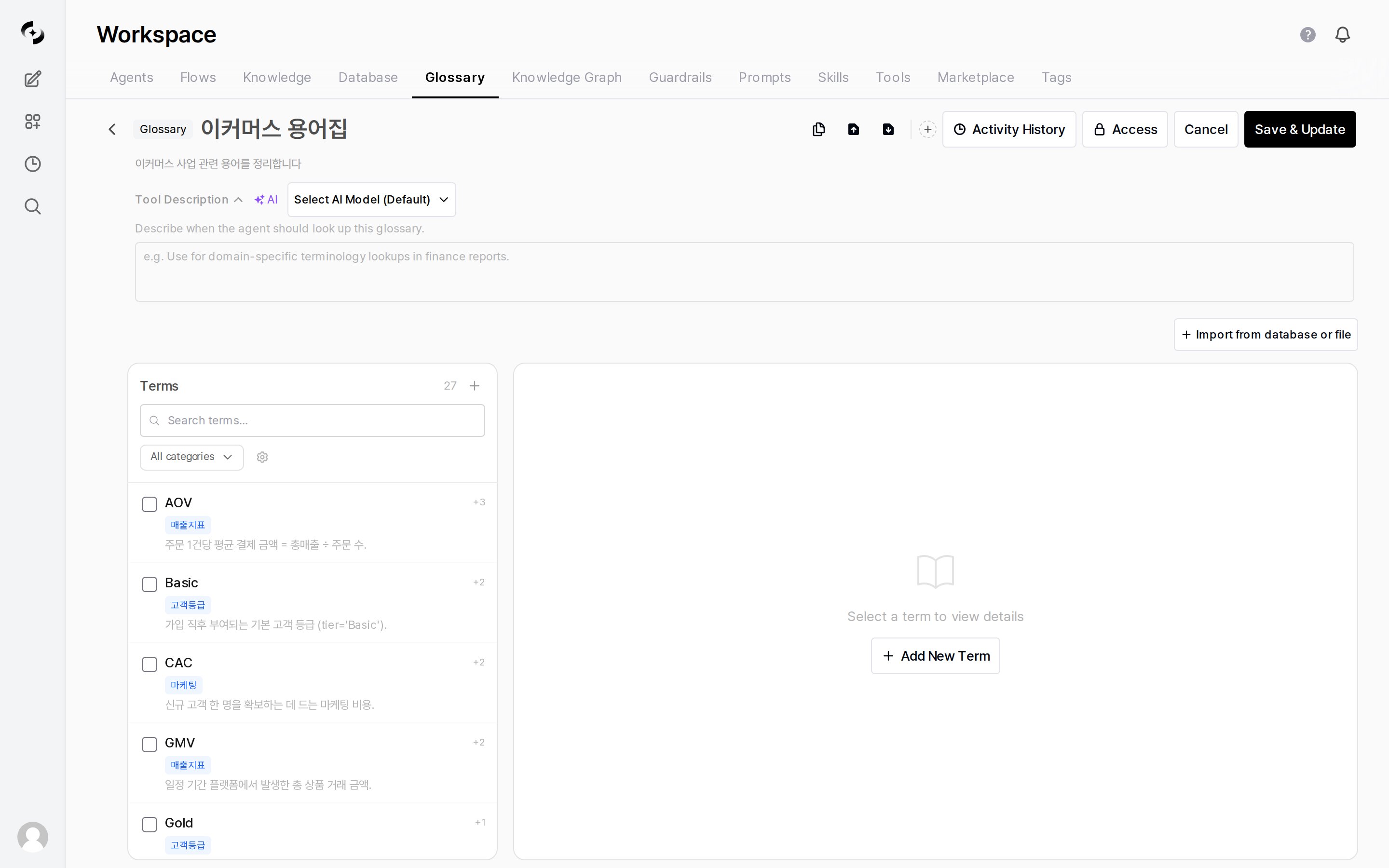Open the help question mark icon
Image resolution: width=1389 pixels, height=868 pixels.
[x=1307, y=34]
